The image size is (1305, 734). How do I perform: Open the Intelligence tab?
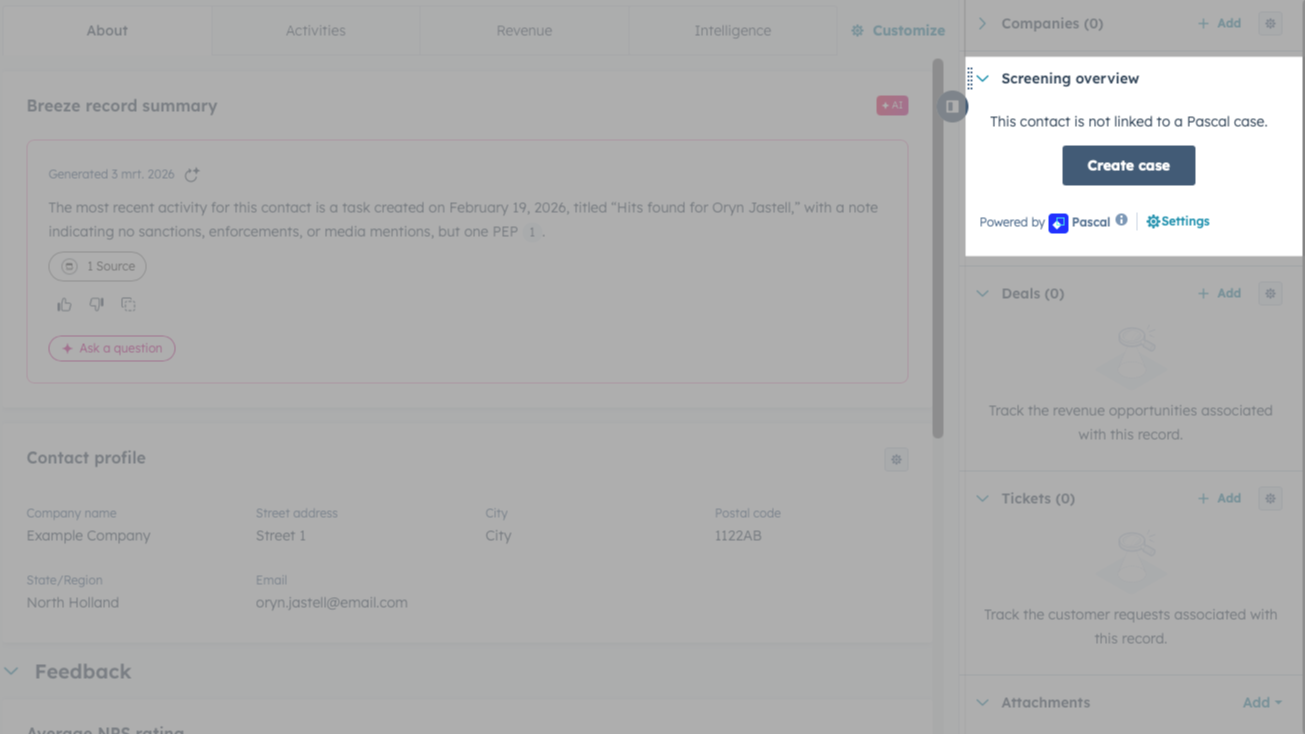pyautogui.click(x=732, y=31)
